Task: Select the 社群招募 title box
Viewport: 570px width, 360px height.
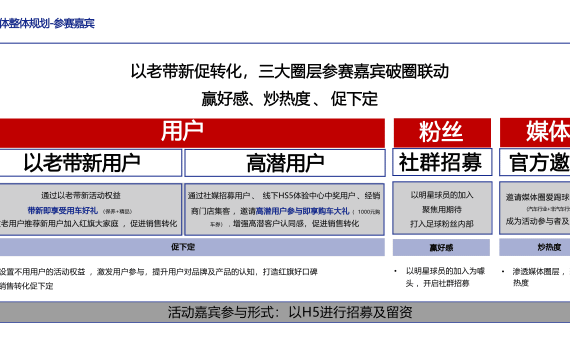Action: tap(442, 162)
